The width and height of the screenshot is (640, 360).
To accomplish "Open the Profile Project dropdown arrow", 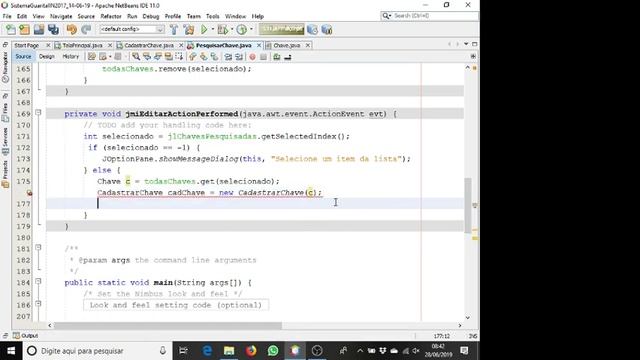I will (251, 29).
